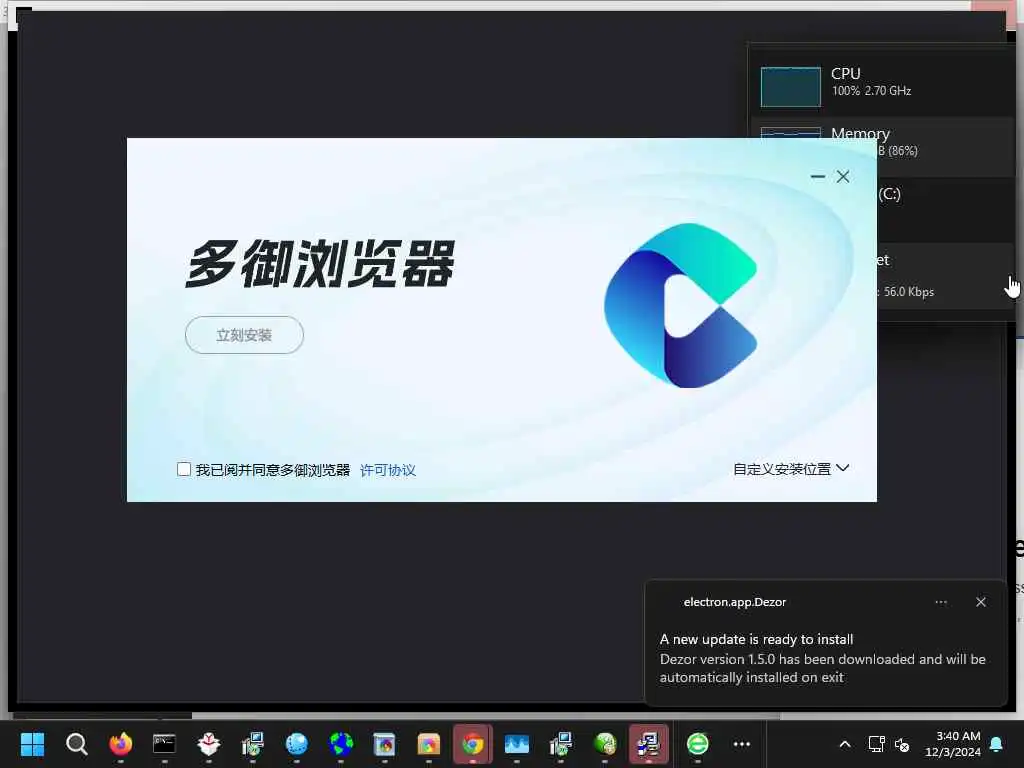Open taskbar Search

click(x=76, y=744)
